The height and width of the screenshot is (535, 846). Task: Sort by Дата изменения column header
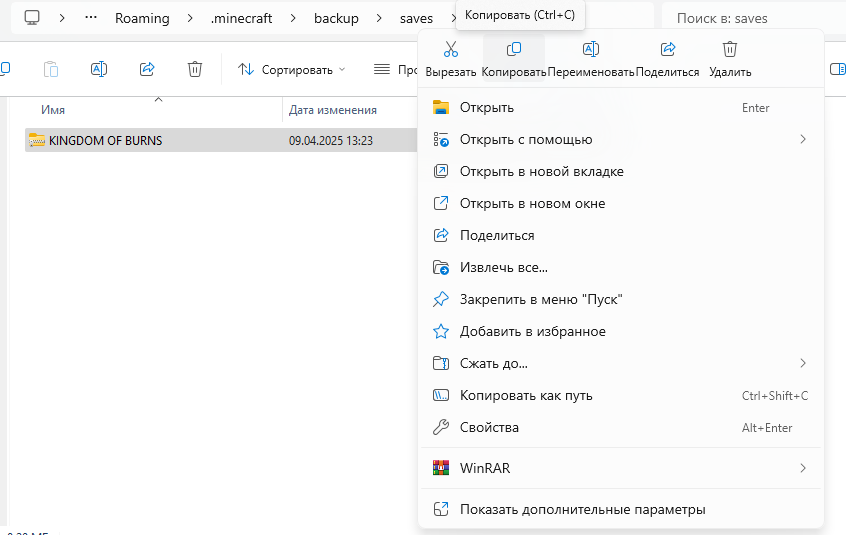pyautogui.click(x=333, y=110)
